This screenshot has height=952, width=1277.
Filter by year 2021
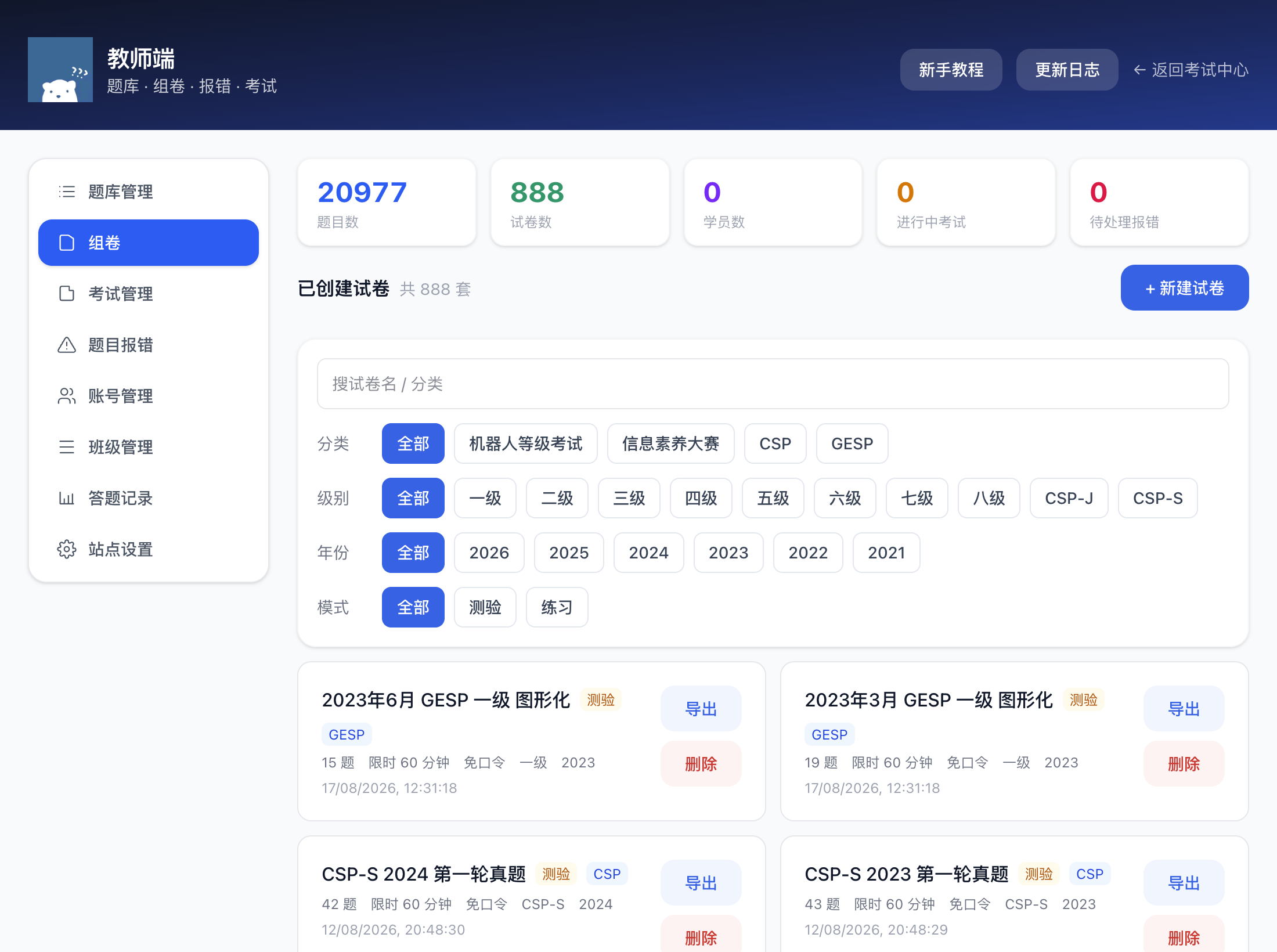tap(886, 553)
